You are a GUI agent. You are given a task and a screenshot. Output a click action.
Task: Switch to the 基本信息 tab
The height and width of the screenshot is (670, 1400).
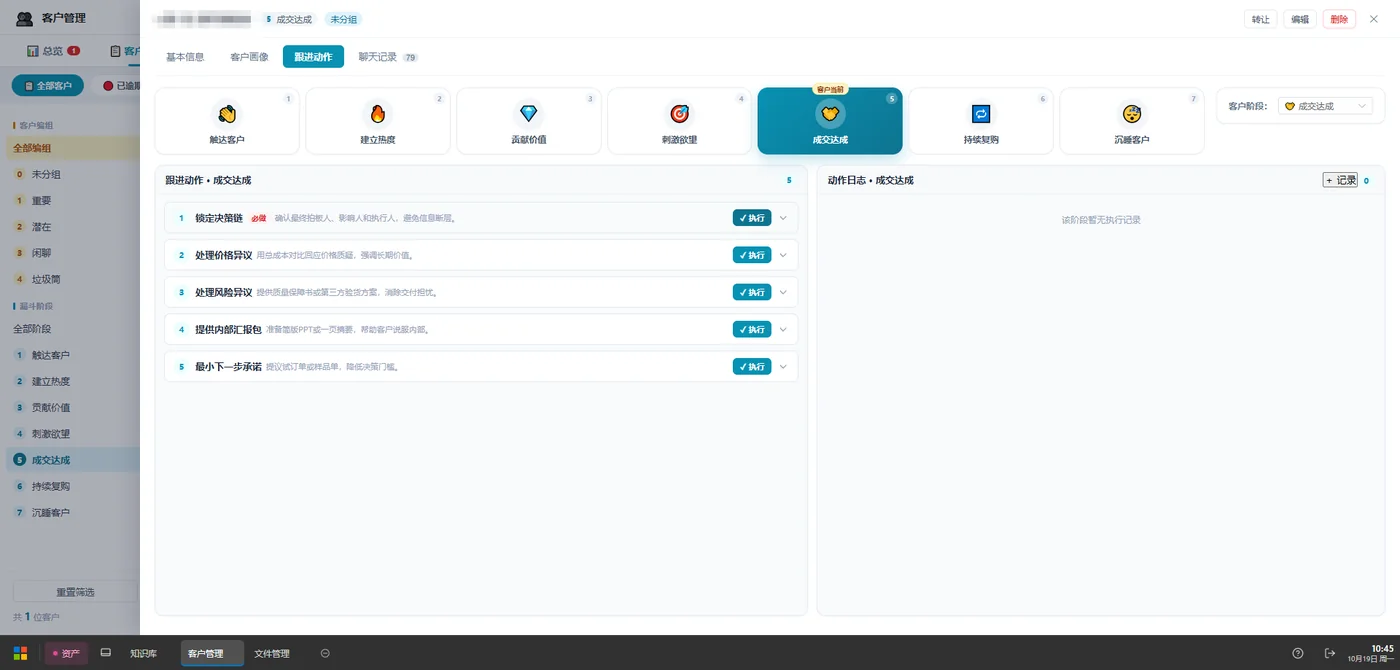coord(185,57)
